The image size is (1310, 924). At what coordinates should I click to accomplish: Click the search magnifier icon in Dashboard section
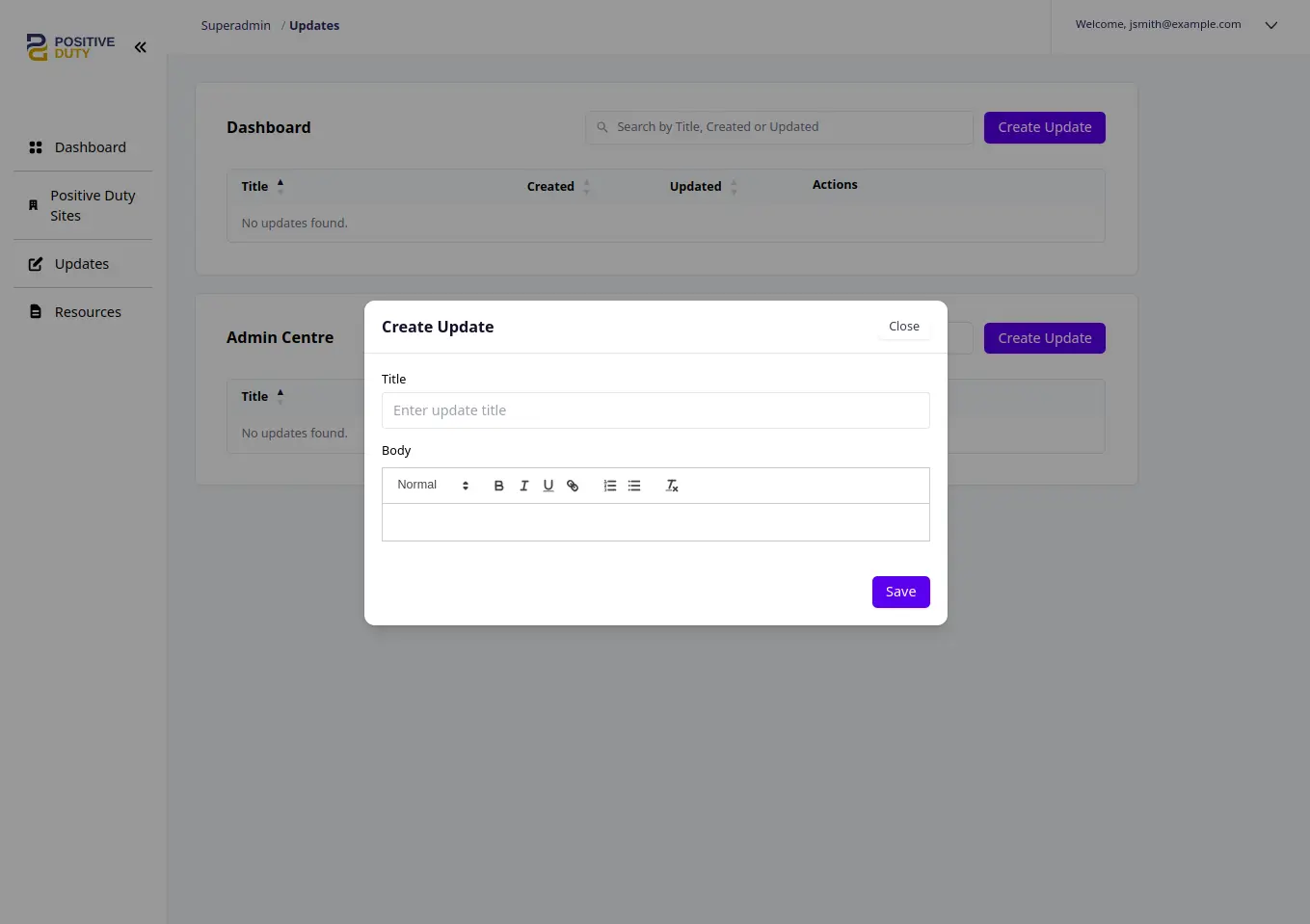tap(602, 127)
